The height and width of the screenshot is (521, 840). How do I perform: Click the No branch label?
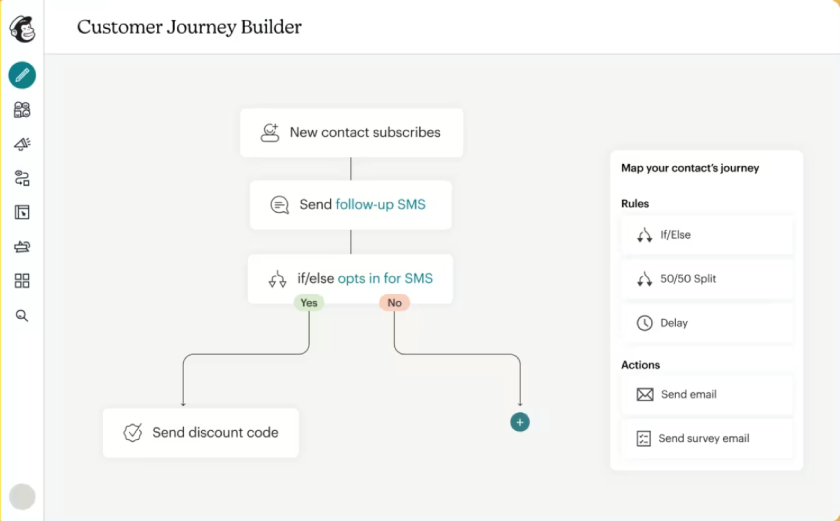[395, 303]
